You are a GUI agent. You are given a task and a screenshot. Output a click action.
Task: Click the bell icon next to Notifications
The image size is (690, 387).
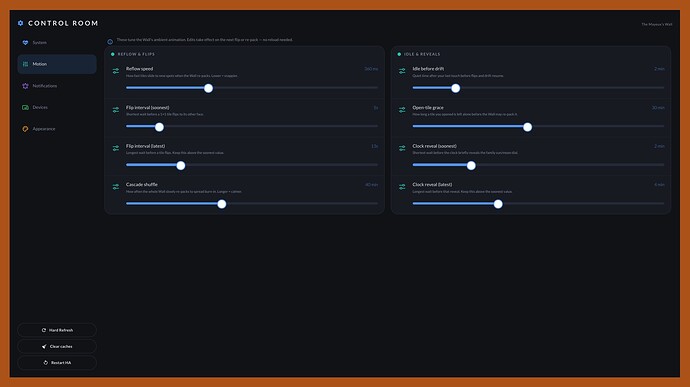[25, 86]
